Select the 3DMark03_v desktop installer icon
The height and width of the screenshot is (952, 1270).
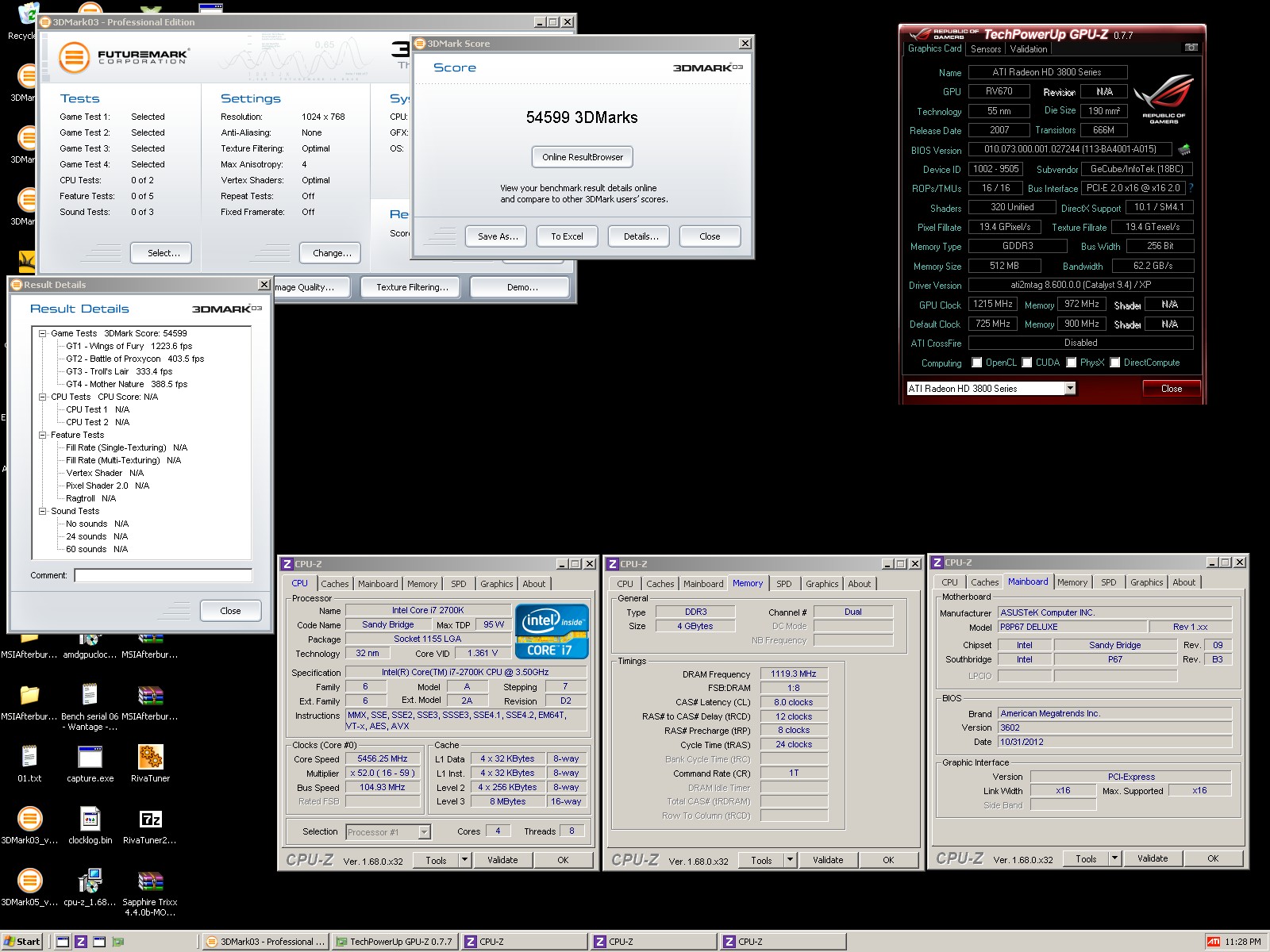[x=29, y=819]
